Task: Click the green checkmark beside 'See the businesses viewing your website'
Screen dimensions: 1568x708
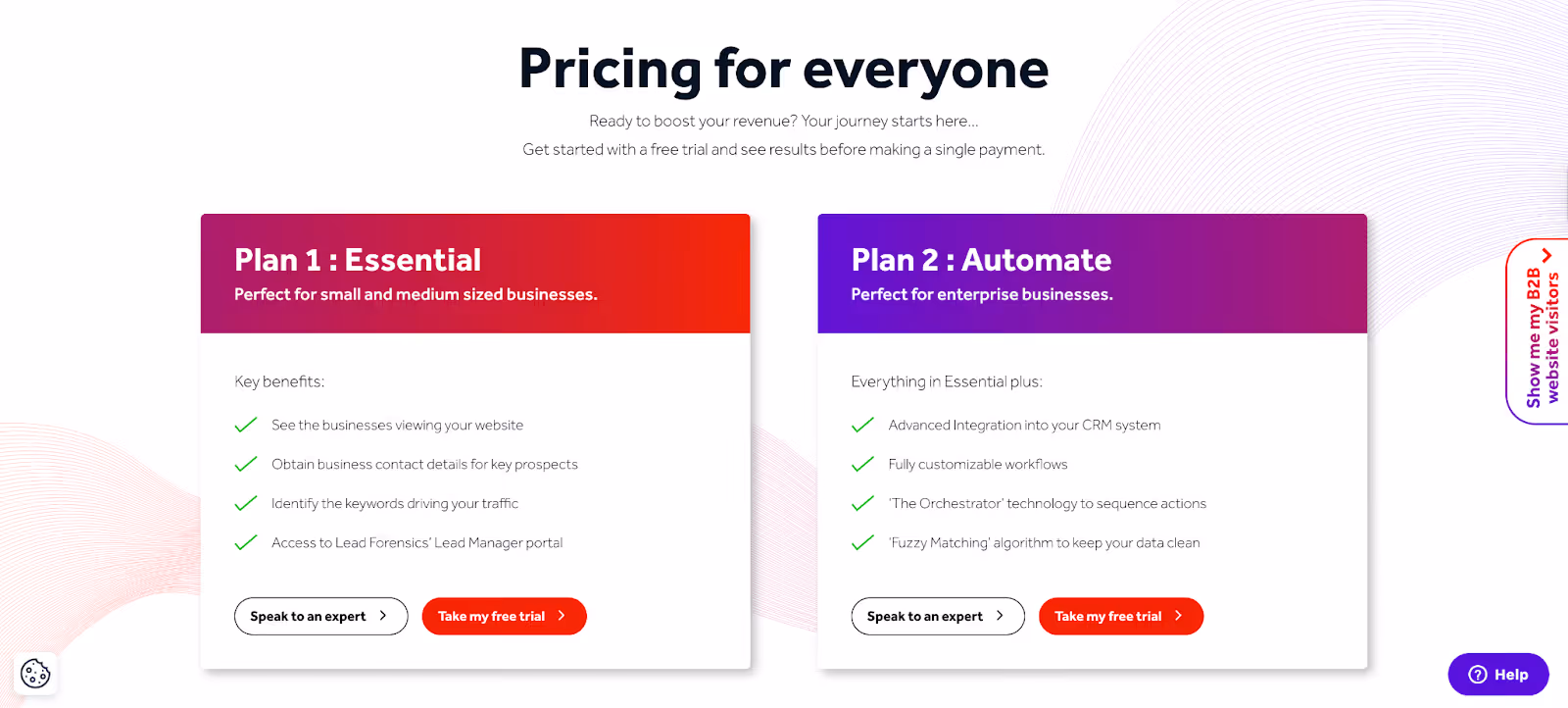Action: tap(245, 425)
